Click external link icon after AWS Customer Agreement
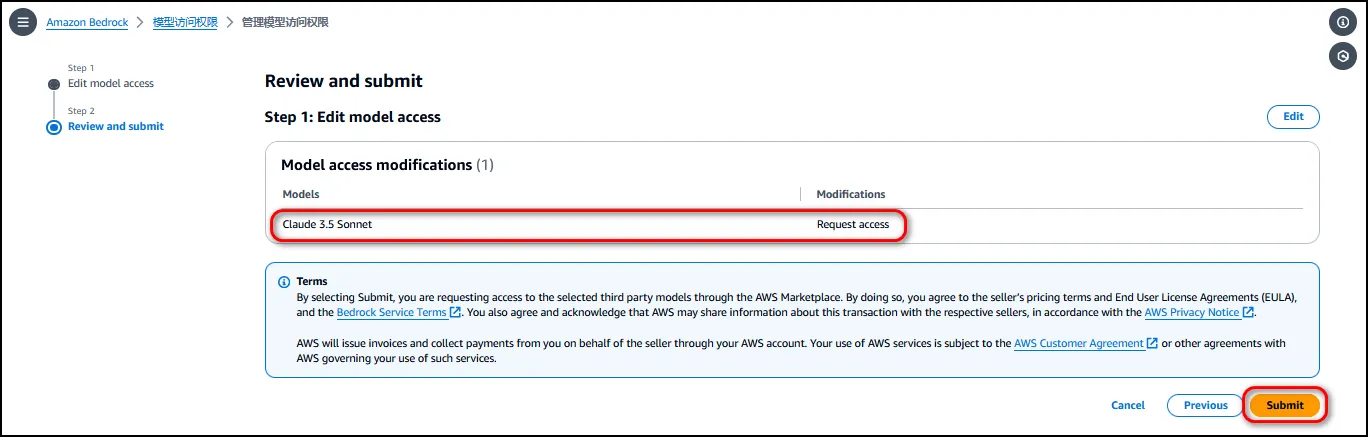 [x=1152, y=343]
